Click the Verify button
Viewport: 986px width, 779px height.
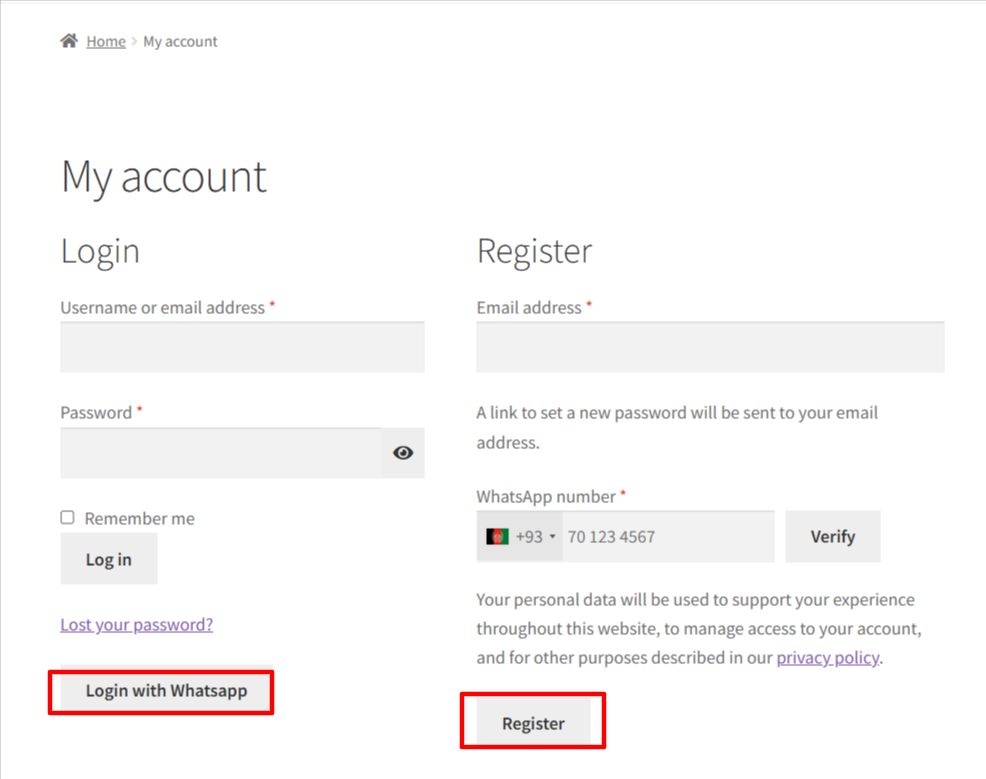[832, 536]
